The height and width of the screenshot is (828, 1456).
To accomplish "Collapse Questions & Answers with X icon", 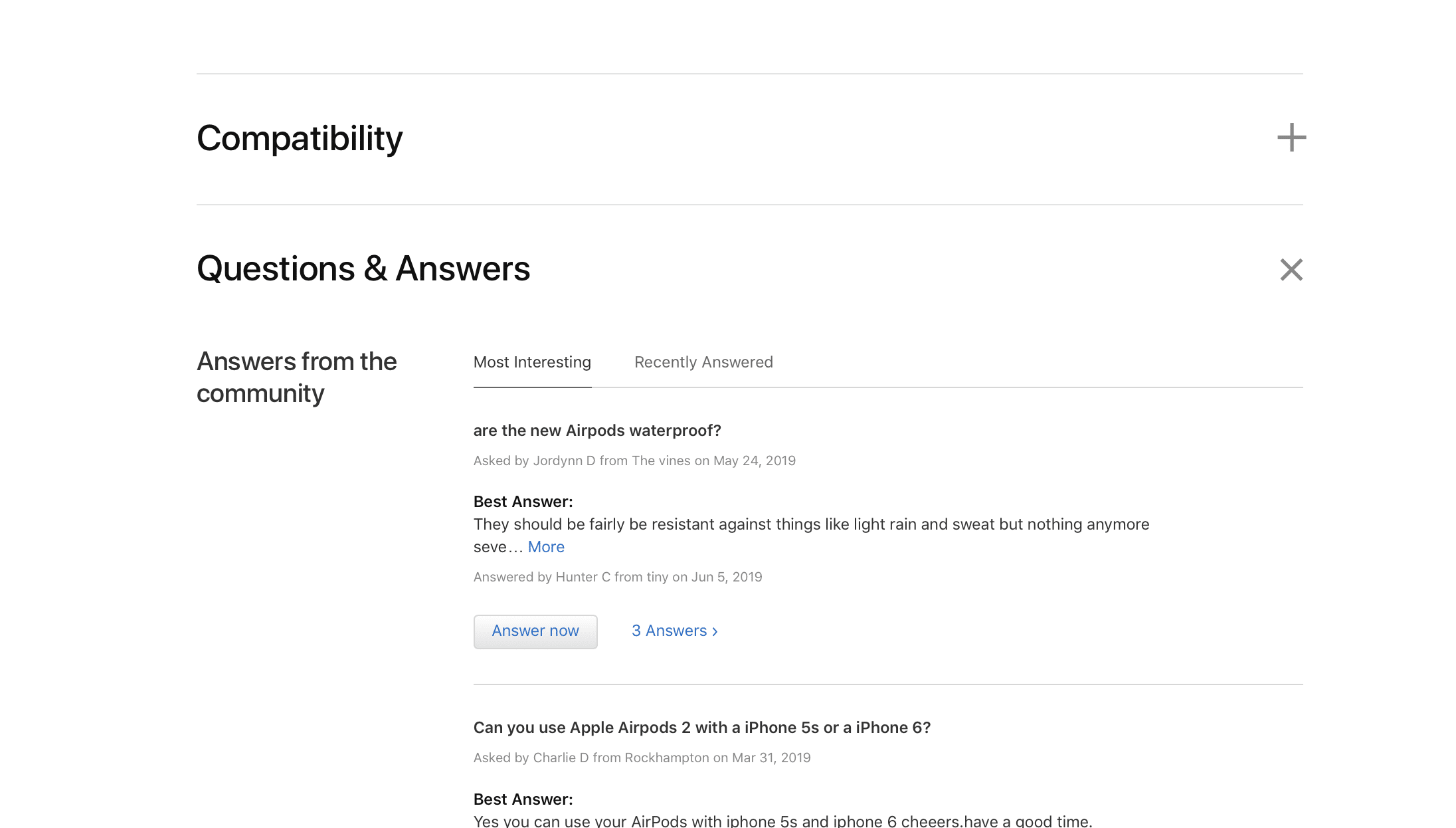I will coord(1291,269).
